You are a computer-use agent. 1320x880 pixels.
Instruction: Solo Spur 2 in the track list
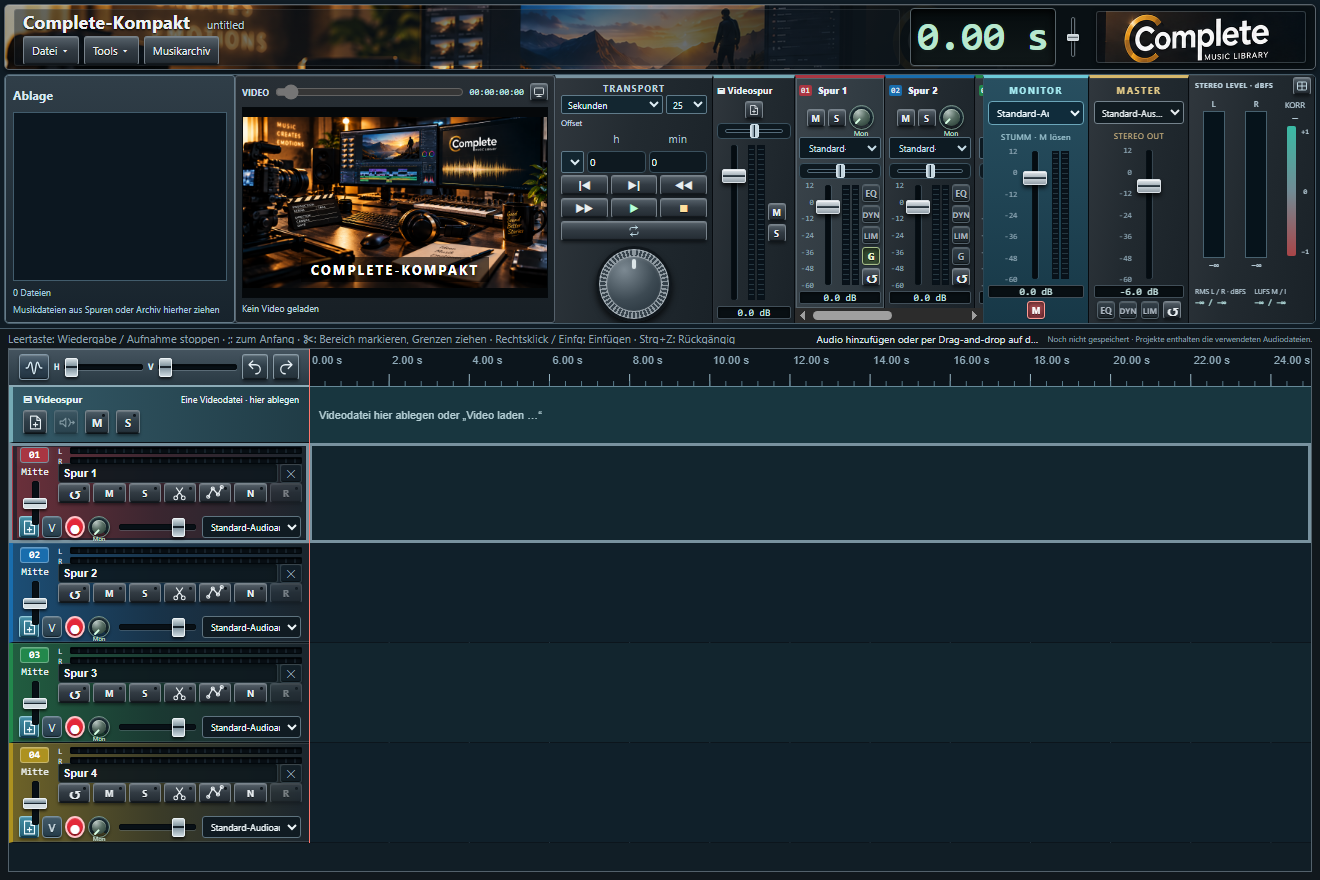click(x=144, y=593)
